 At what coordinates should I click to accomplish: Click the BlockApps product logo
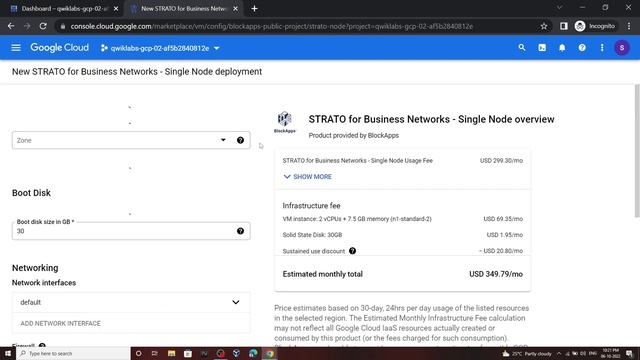(x=284, y=122)
